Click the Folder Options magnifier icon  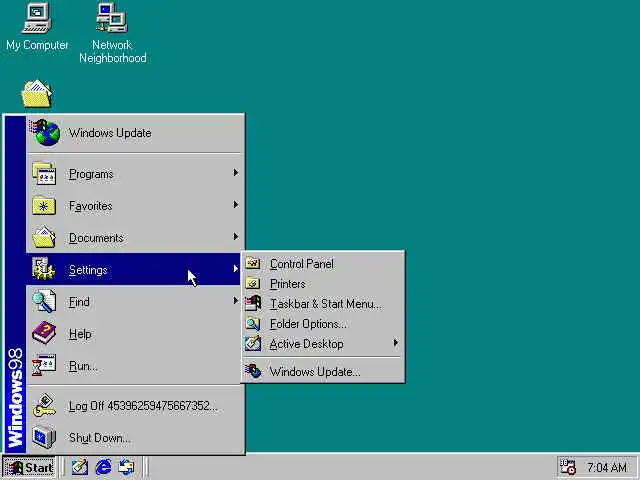253,324
